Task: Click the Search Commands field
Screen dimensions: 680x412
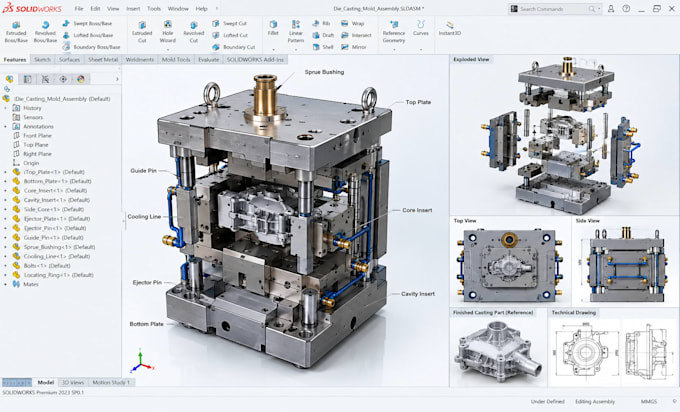Action: 555,9
